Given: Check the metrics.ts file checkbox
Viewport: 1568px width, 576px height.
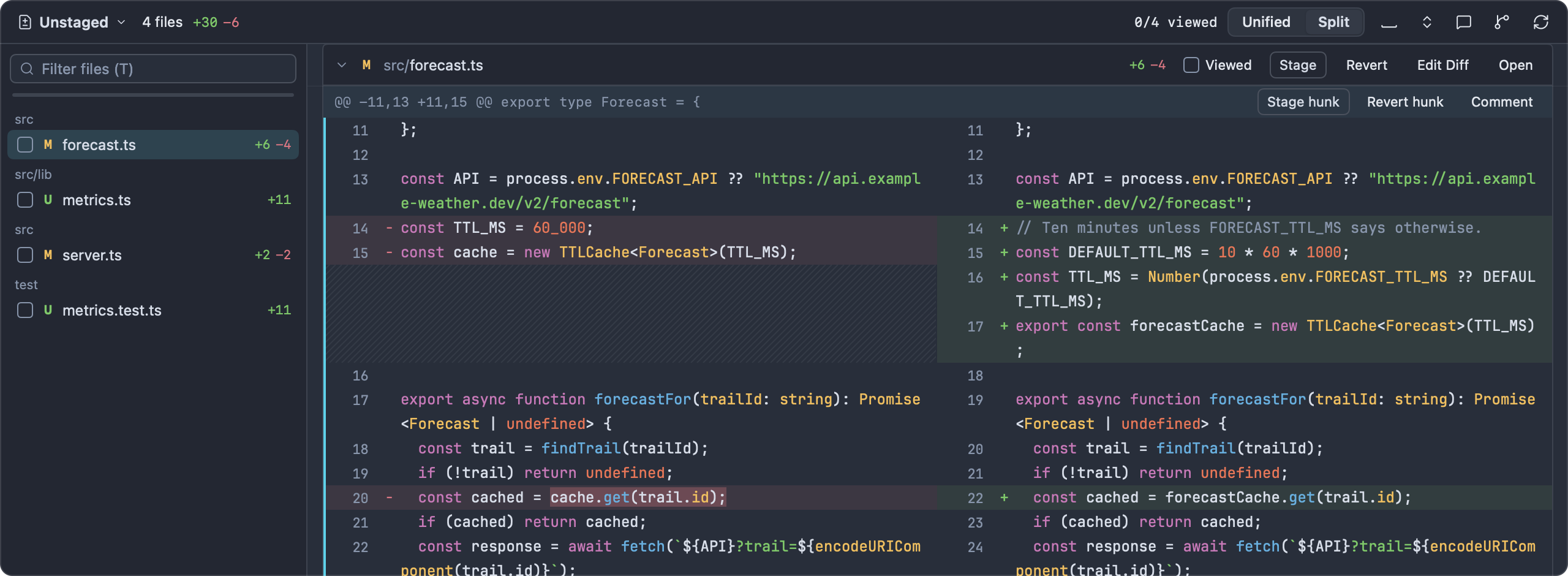Looking at the screenshot, I should (x=25, y=200).
